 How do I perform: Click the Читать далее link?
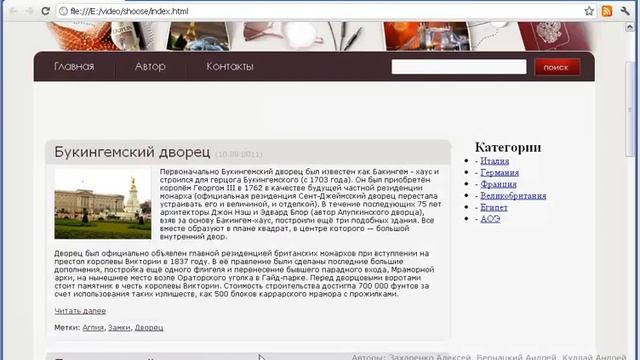[80, 311]
